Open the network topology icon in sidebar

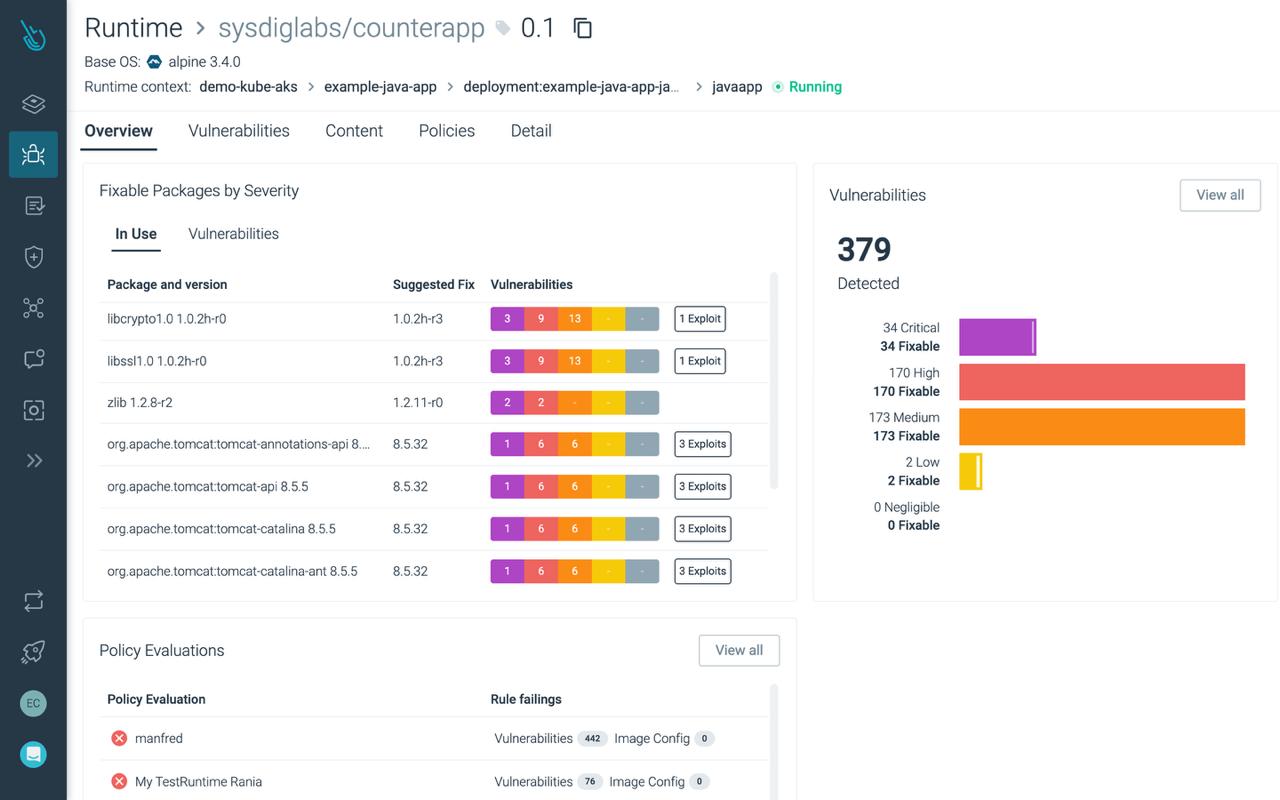33,307
